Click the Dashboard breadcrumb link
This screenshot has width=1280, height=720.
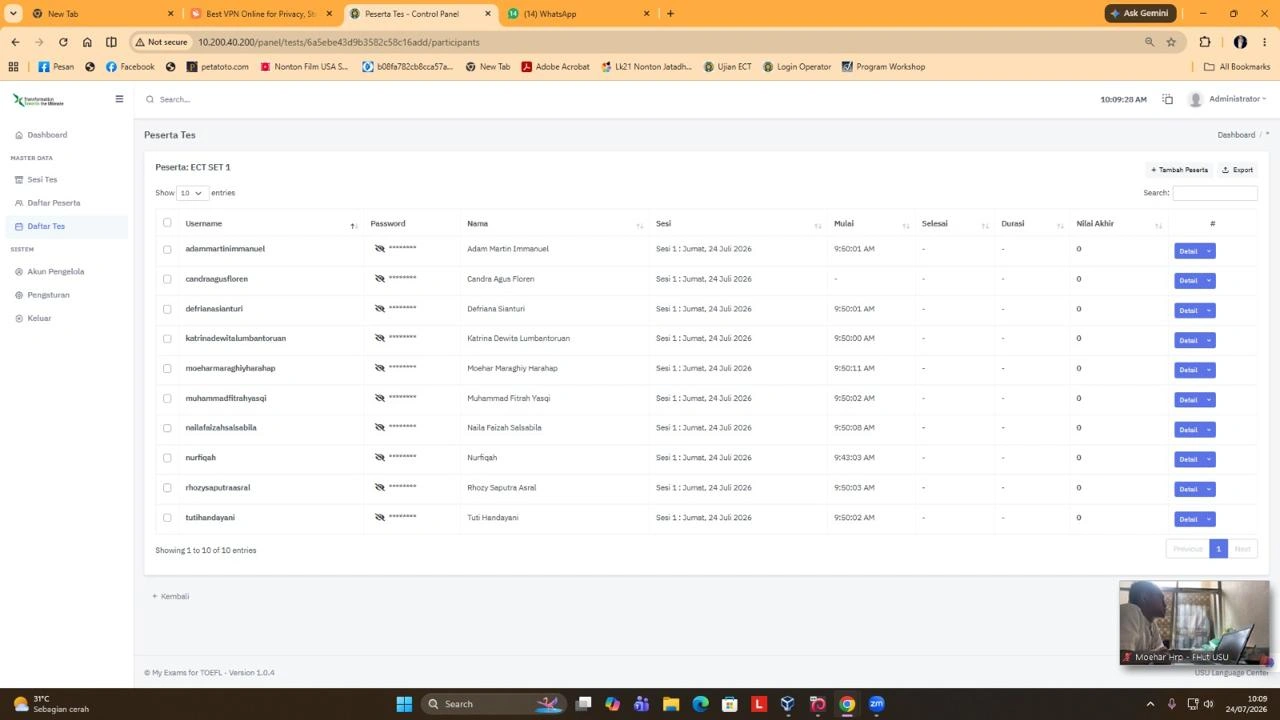(1236, 135)
